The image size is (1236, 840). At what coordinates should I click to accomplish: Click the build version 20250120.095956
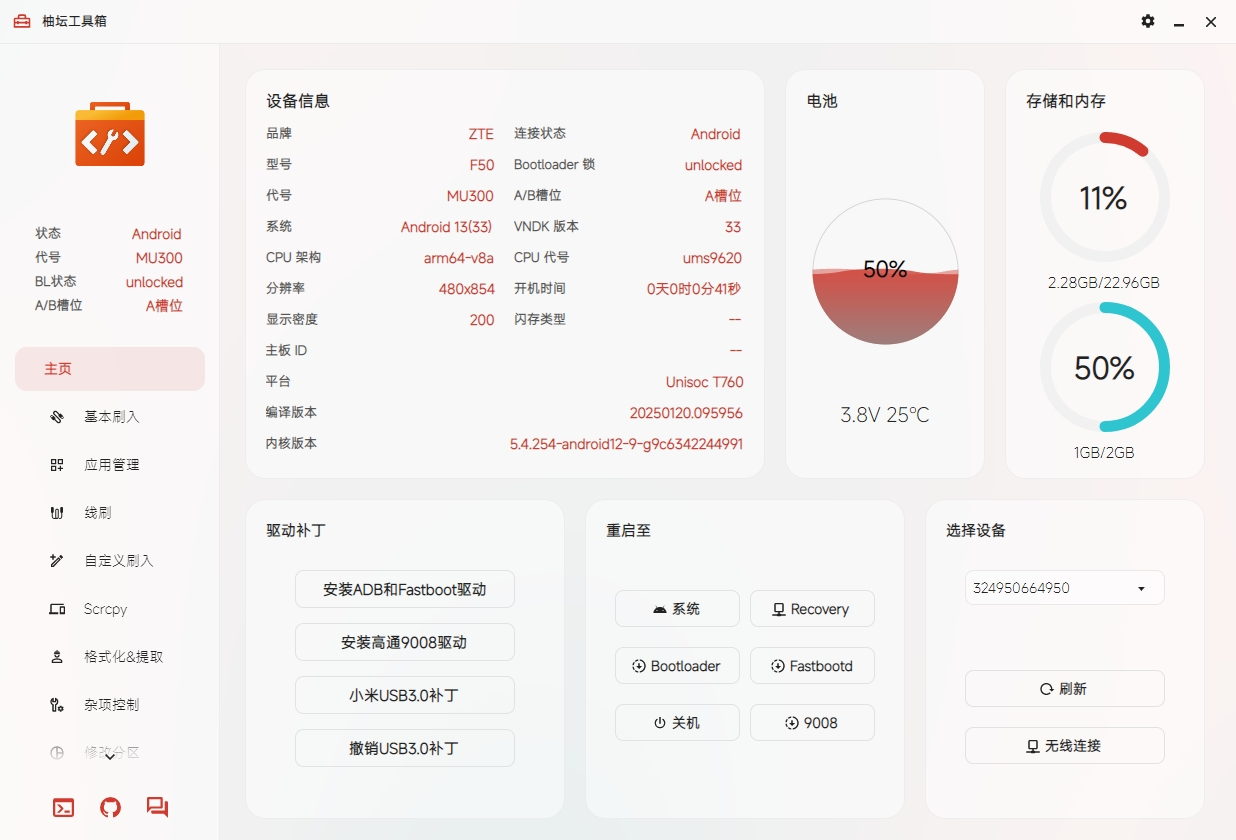pos(686,413)
